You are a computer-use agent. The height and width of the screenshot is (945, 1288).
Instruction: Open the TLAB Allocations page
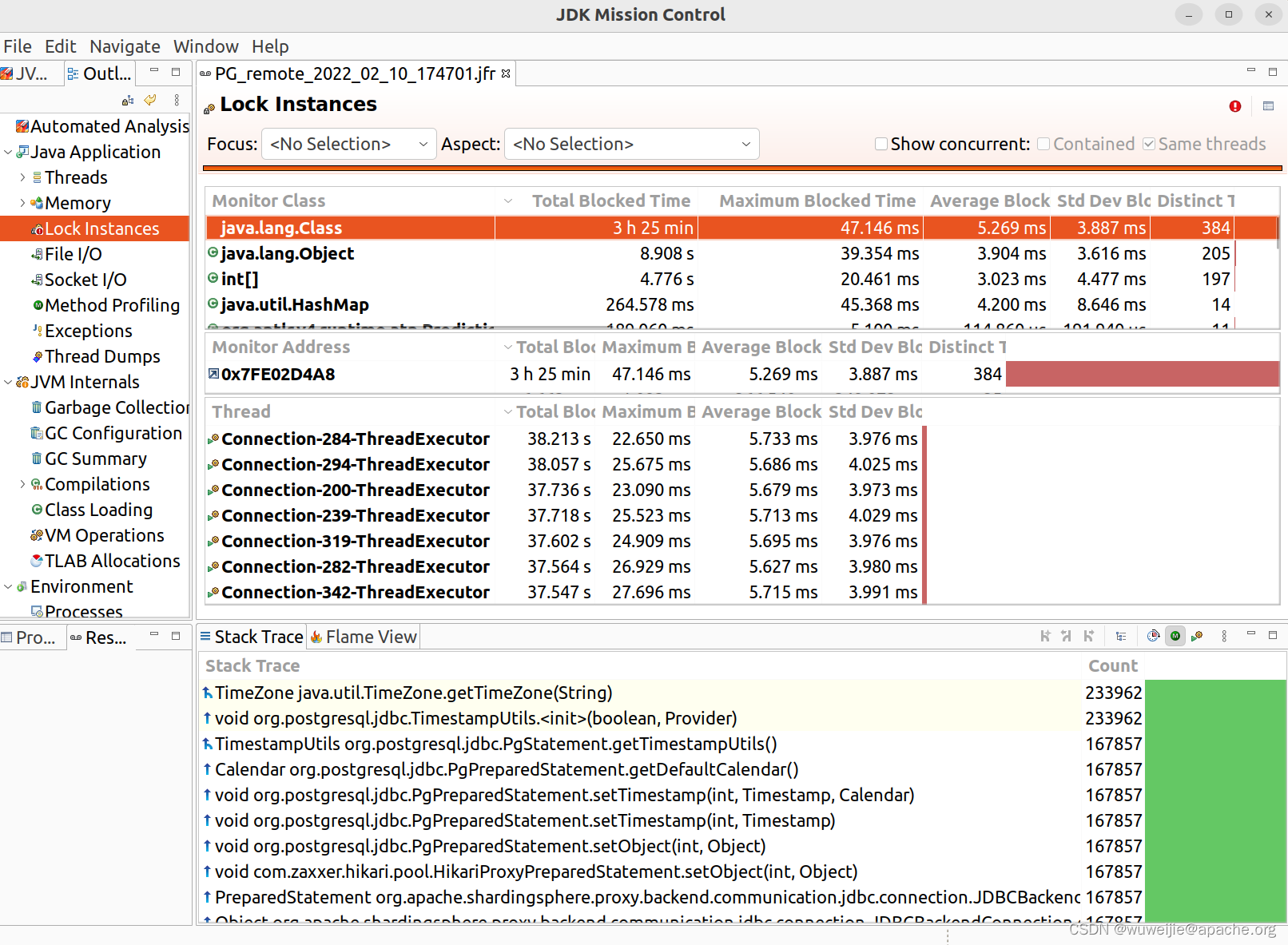coord(105,561)
